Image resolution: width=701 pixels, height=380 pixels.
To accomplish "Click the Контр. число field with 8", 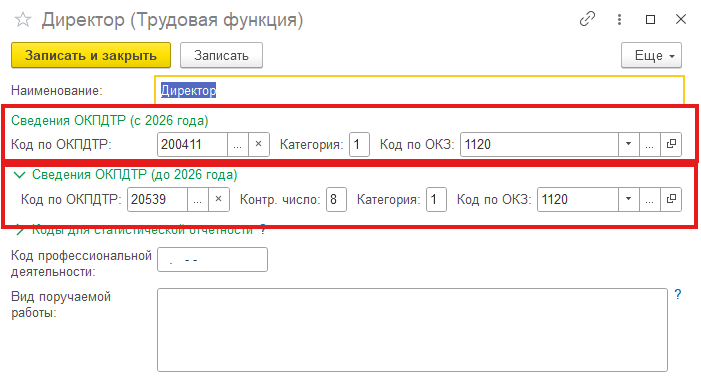I will (x=336, y=199).
